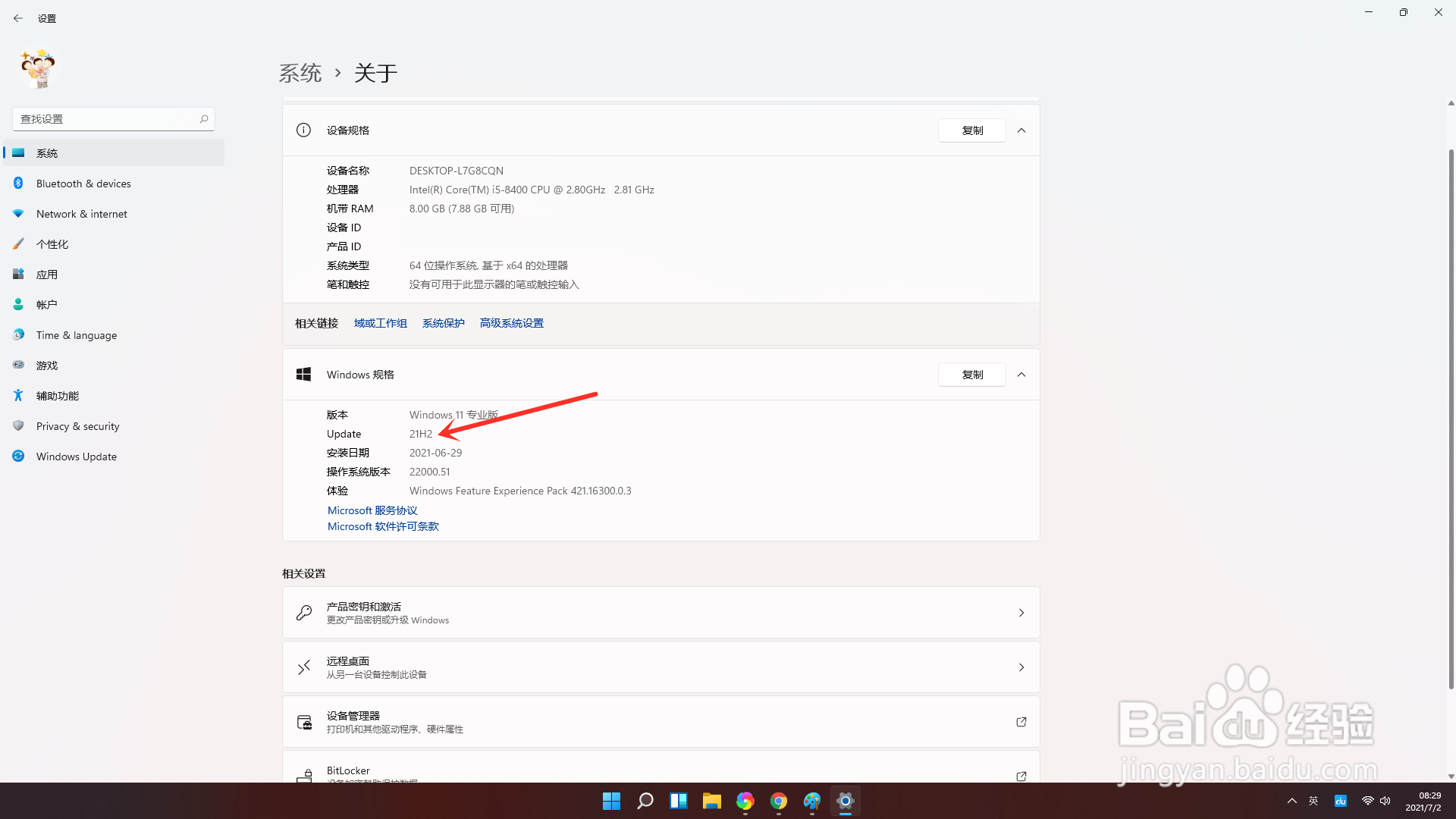Open Network & internet settings
1456x819 pixels.
(81, 213)
